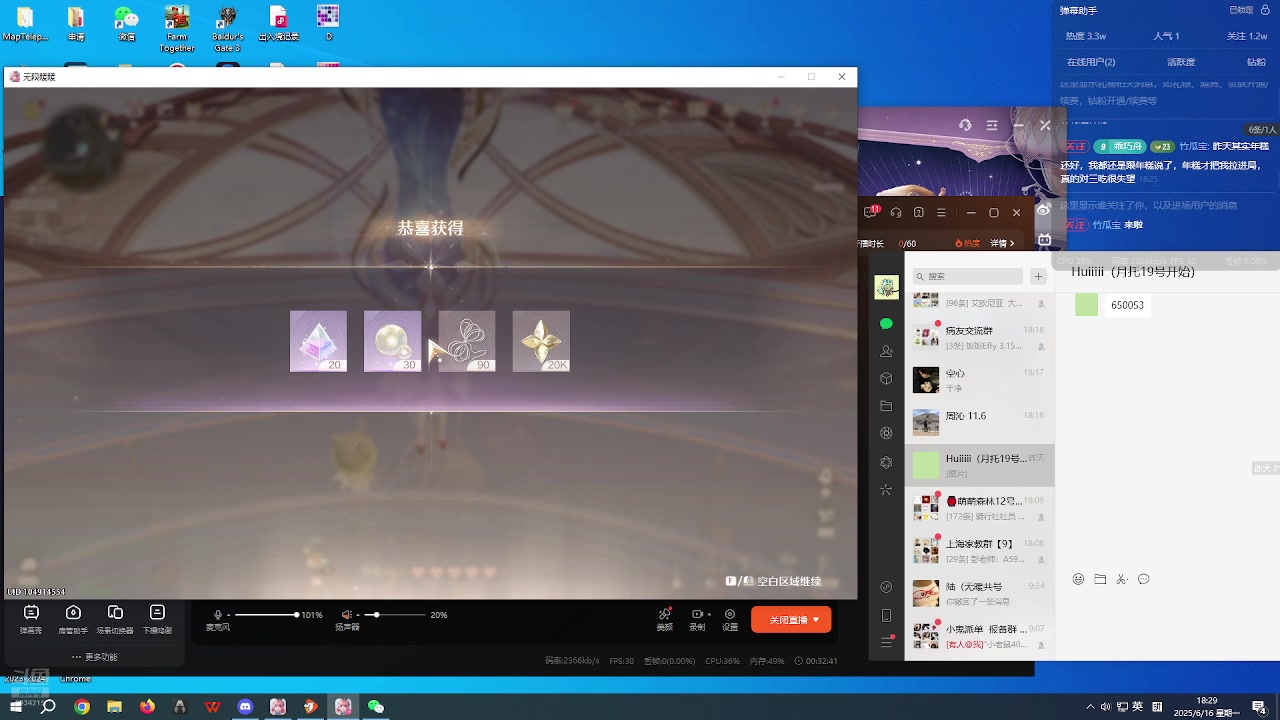Viewport: 1280px width, 720px height.
Task: Open WeChat files folder icon in sidebar
Action: [886, 406]
